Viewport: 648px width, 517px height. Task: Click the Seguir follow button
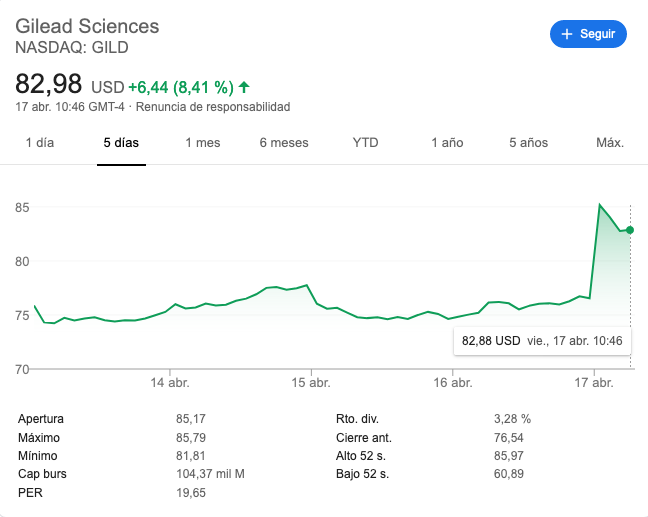pos(588,34)
